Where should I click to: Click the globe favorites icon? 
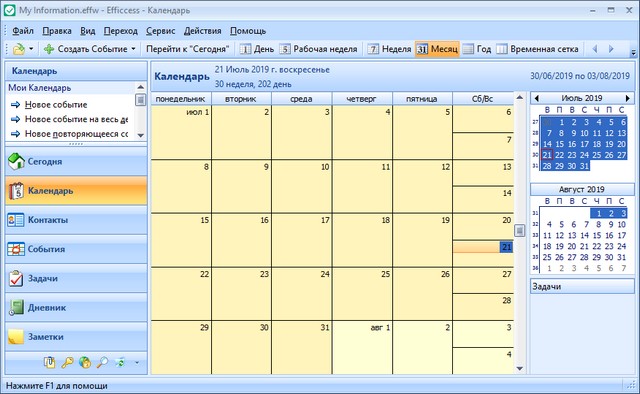pyautogui.click(x=84, y=362)
